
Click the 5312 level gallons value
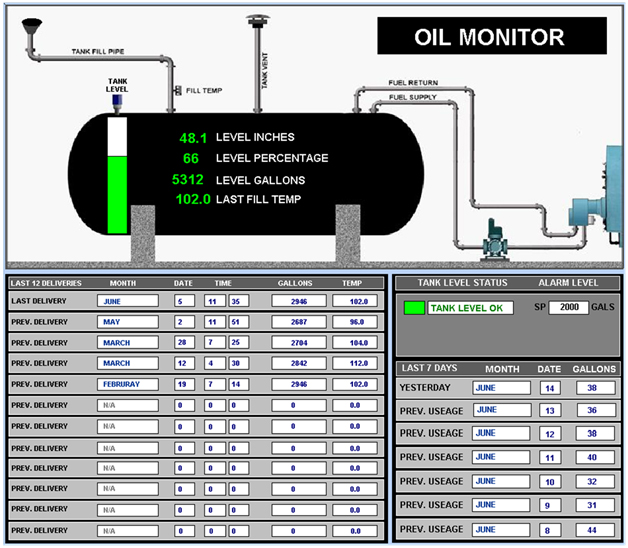pos(187,179)
